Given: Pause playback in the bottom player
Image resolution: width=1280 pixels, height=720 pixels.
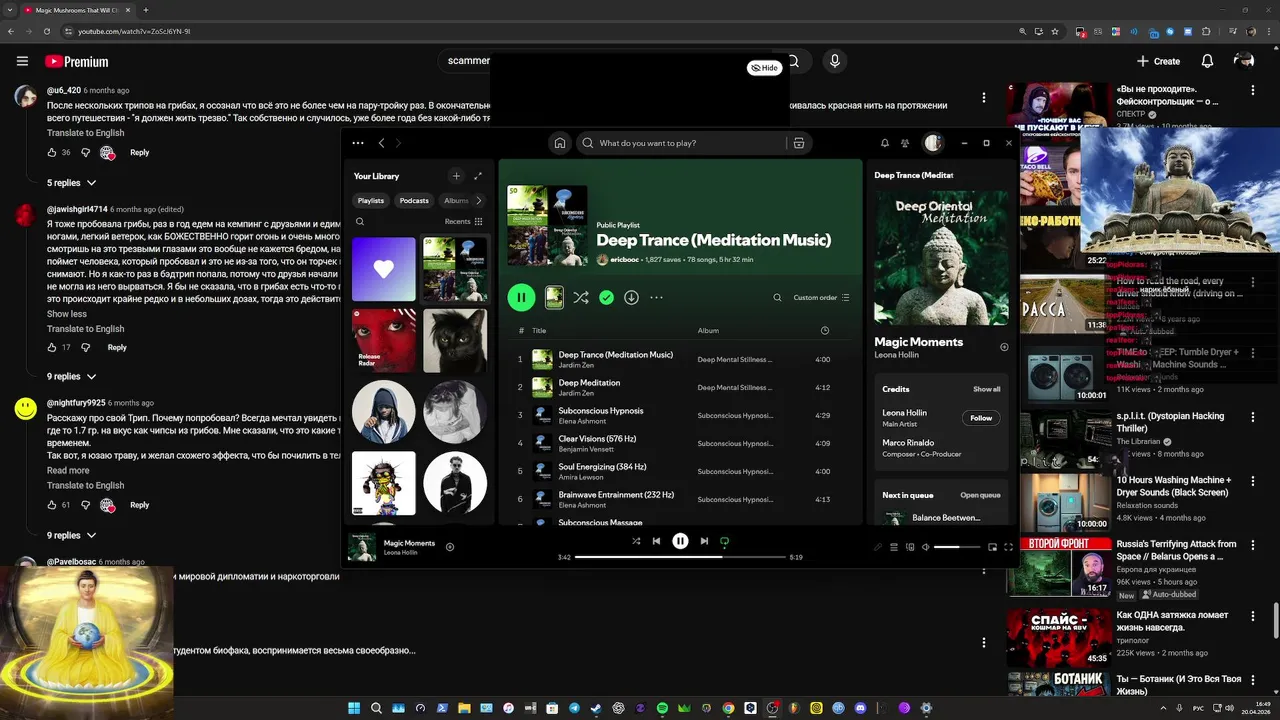Looking at the screenshot, I should coord(680,541).
